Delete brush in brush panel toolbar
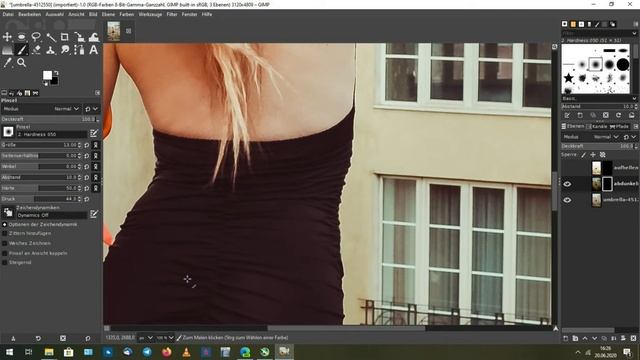The width and height of the screenshot is (640, 360). click(606, 116)
